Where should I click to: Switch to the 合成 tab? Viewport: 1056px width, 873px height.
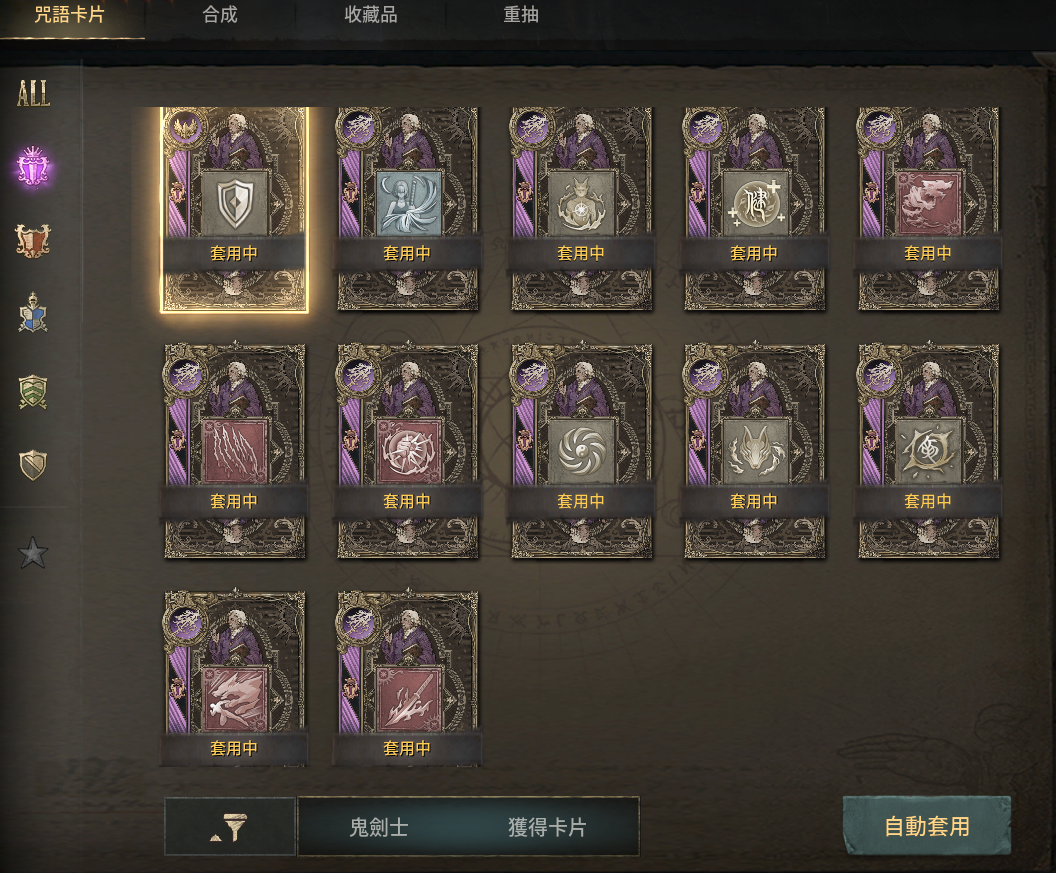[x=220, y=15]
